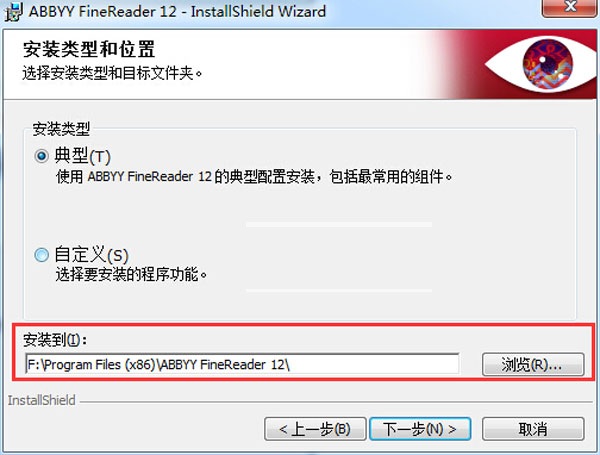Select the 自定义(S) radio button
This screenshot has width=600, height=455.
click(x=41, y=254)
